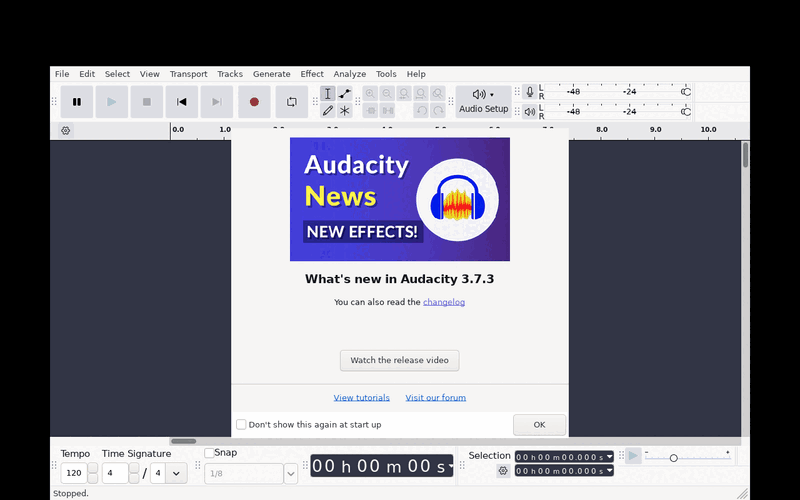Click the time signature numerator field
Image resolution: width=800 pixels, height=500 pixels.
[115, 473]
